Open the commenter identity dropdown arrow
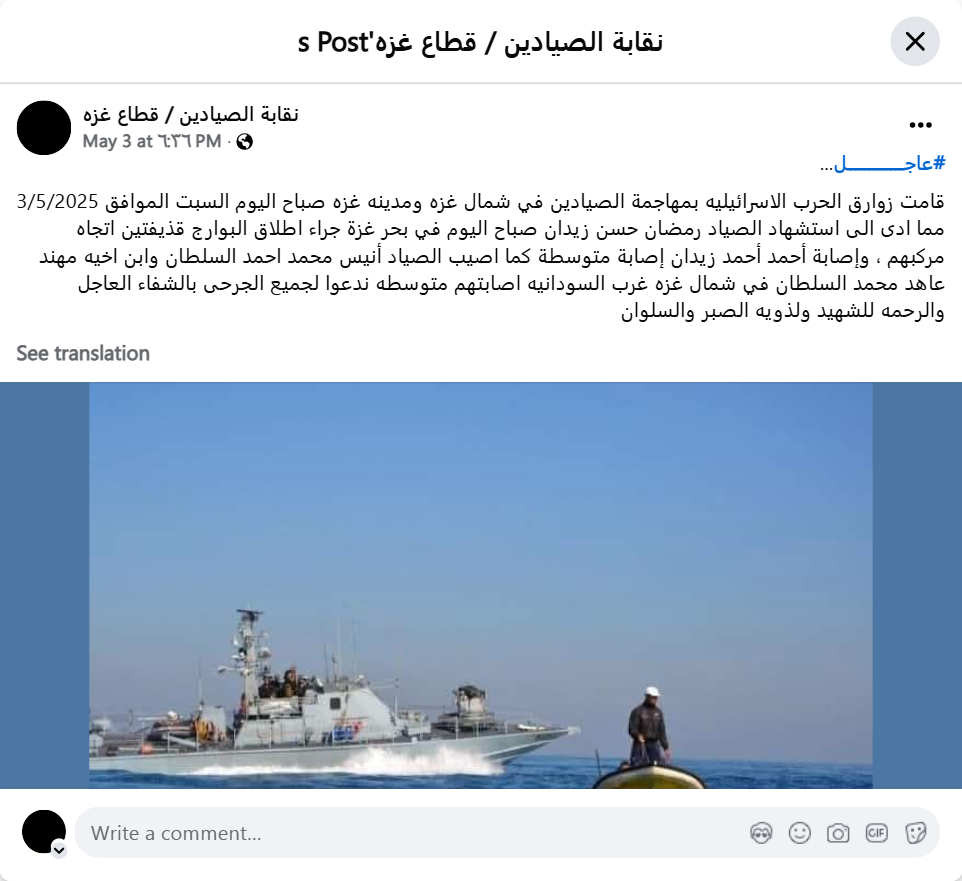Viewport: 962px width, 881px height. click(x=59, y=850)
